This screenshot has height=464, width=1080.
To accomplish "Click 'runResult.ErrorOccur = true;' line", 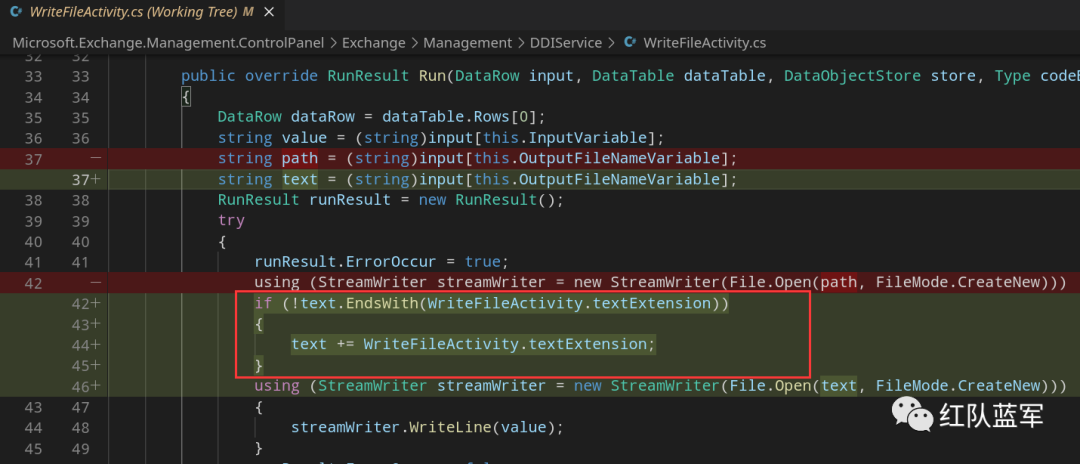I will click(x=381, y=262).
